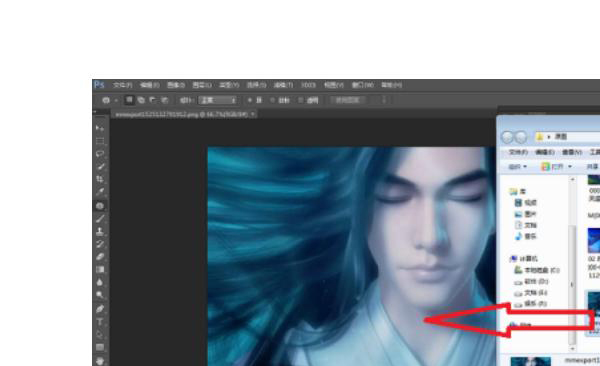This screenshot has height=366, width=600.
Task: Click the Ps logo in menu bar
Action: [99, 85]
